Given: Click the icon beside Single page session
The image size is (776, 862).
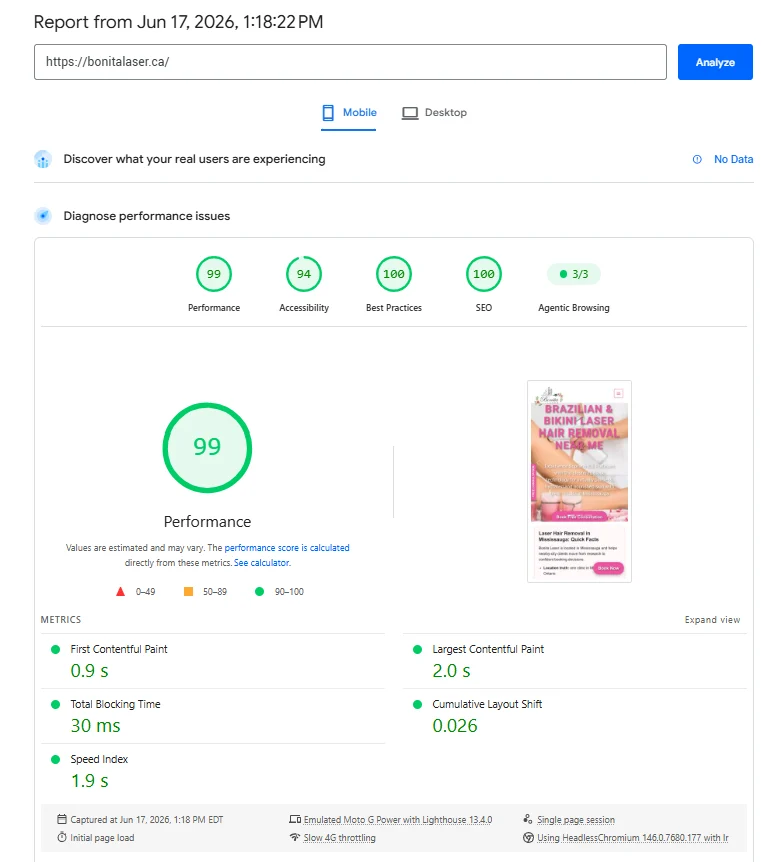Looking at the screenshot, I should point(528,819).
